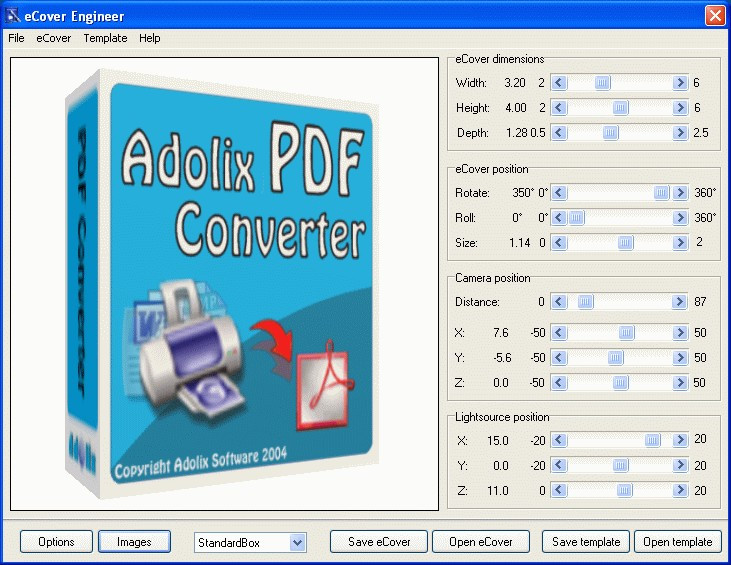
Task: Click the camera Distance slider thumb
Action: click(586, 302)
